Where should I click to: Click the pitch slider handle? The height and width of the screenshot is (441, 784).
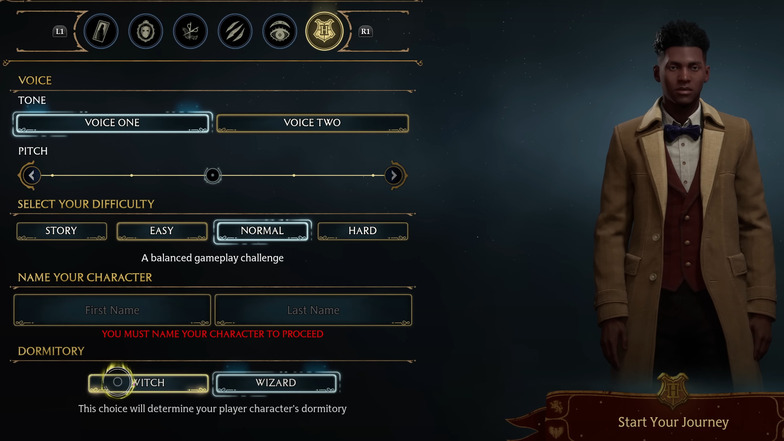point(212,176)
